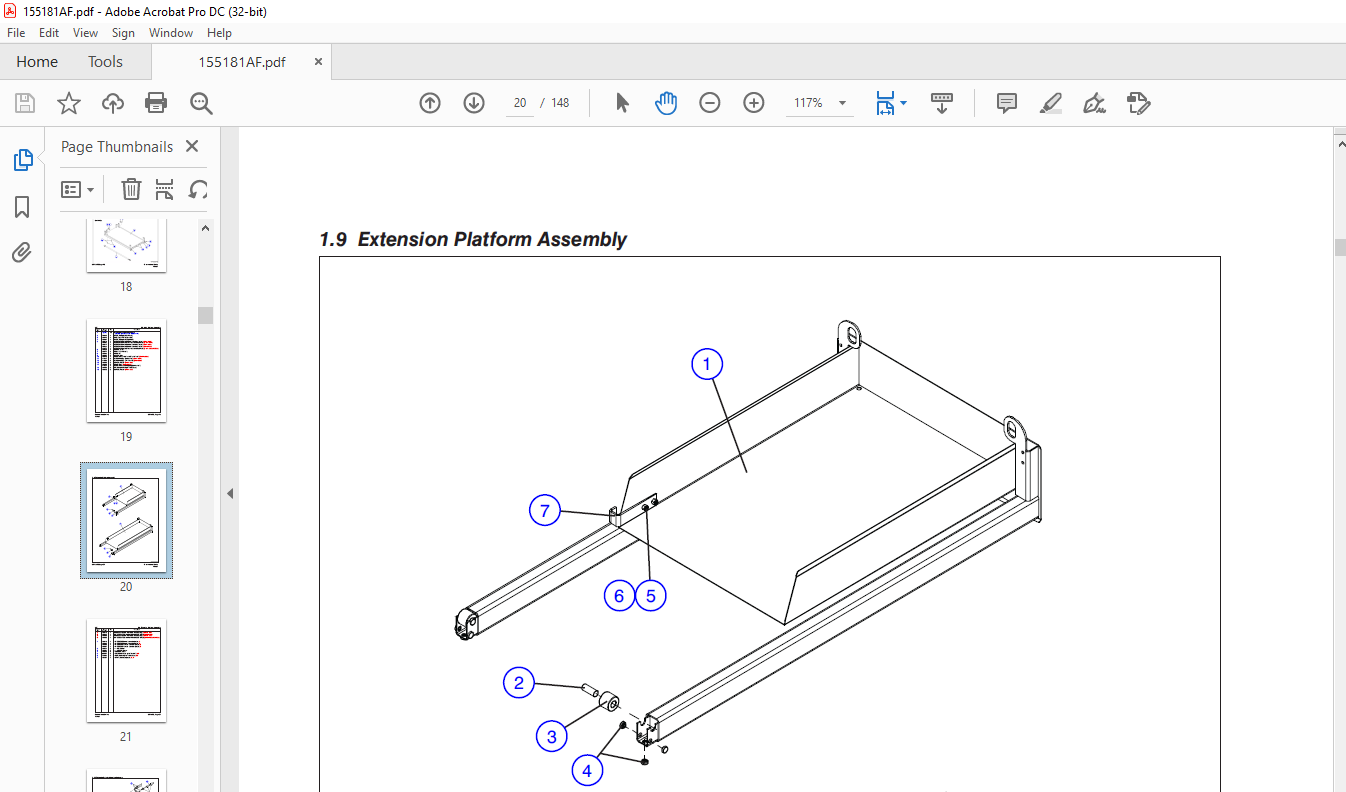
Task: Add the file to starred favorites
Action: (68, 103)
